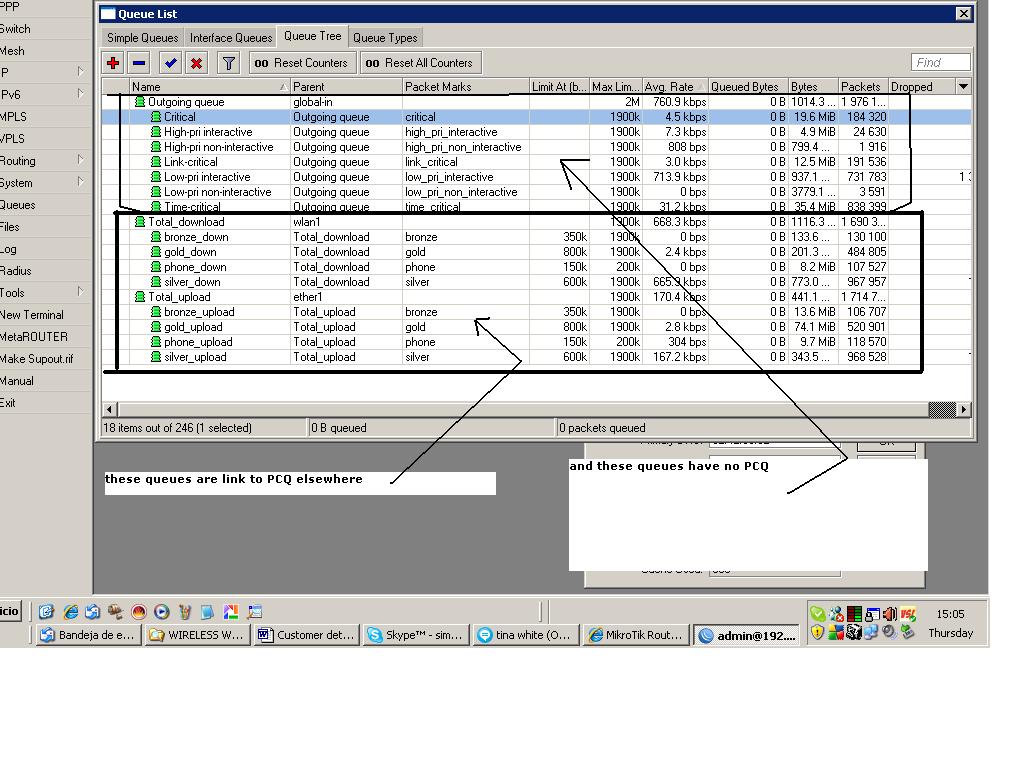Click the queue icon next to Total_upload
This screenshot has width=1024, height=768.
pos(140,297)
